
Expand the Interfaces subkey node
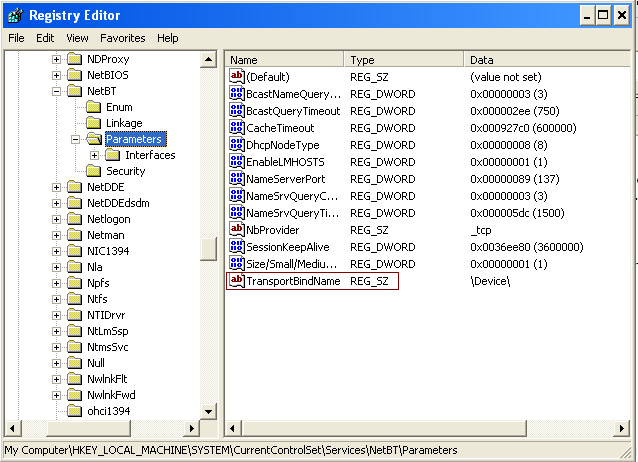coord(94,155)
